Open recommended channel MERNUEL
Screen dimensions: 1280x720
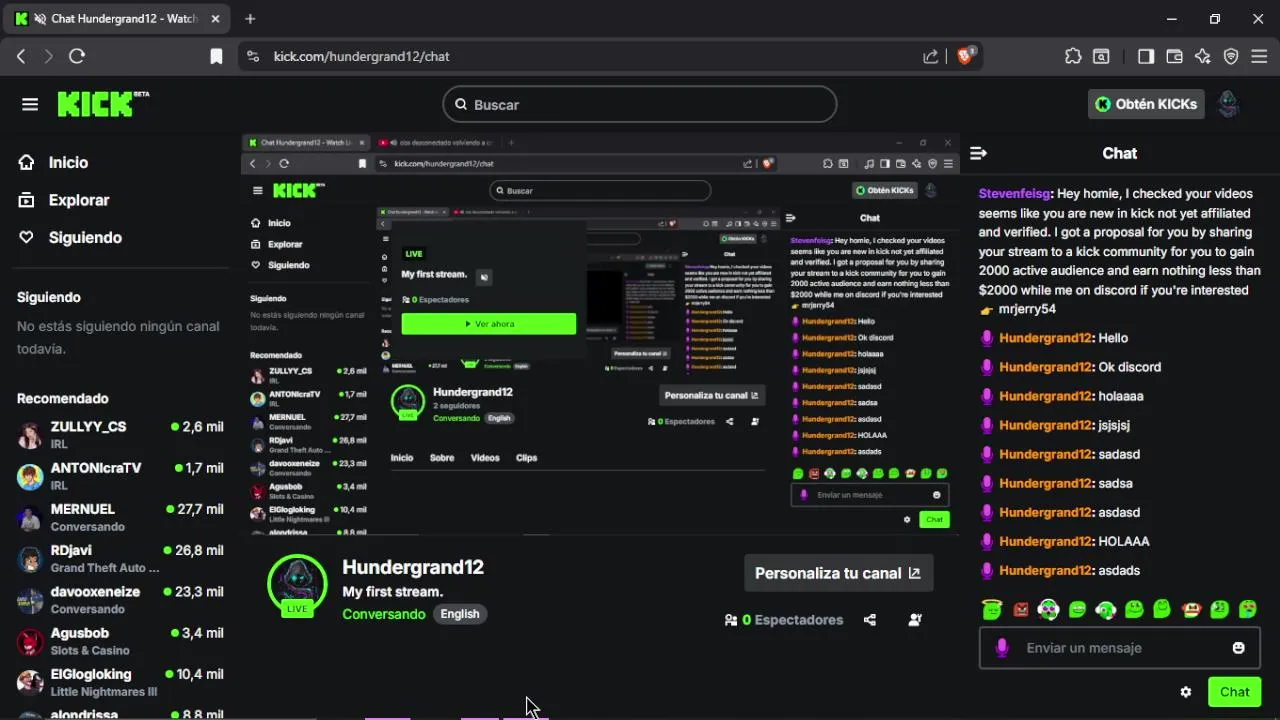(120, 517)
